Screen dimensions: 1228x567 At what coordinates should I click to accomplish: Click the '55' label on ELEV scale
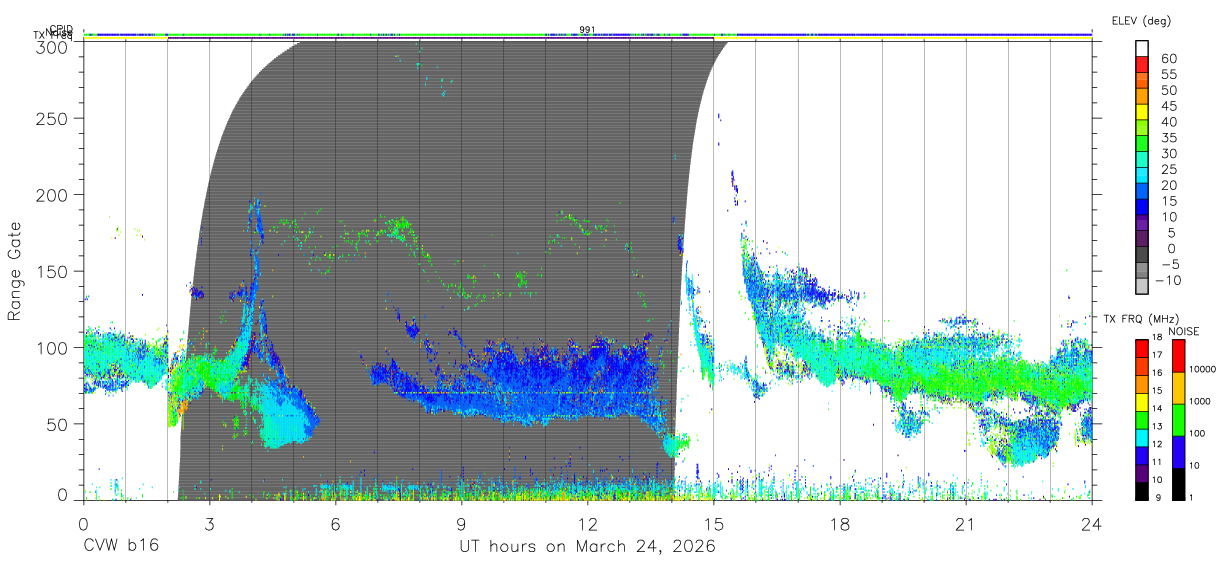pos(1168,74)
